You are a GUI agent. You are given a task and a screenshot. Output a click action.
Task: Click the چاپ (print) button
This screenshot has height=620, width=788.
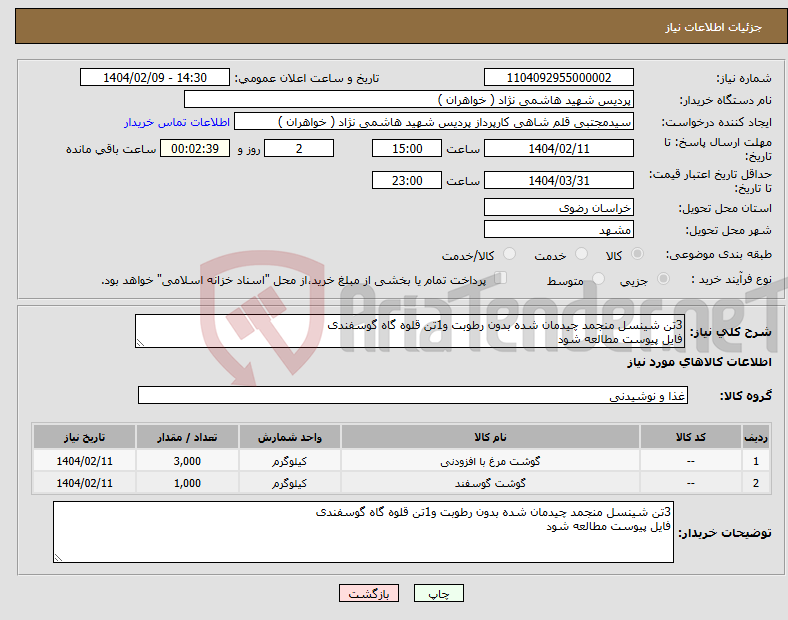tap(438, 593)
